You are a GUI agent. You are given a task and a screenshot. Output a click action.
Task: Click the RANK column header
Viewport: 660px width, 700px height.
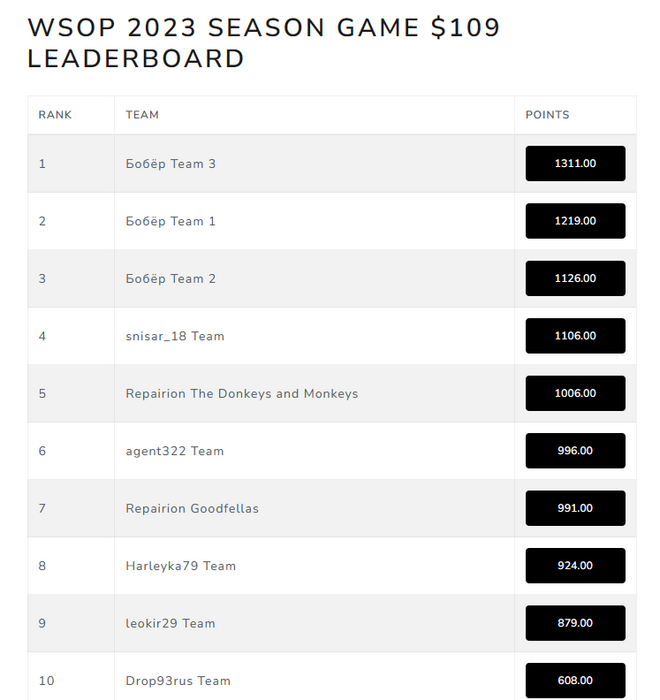point(55,115)
